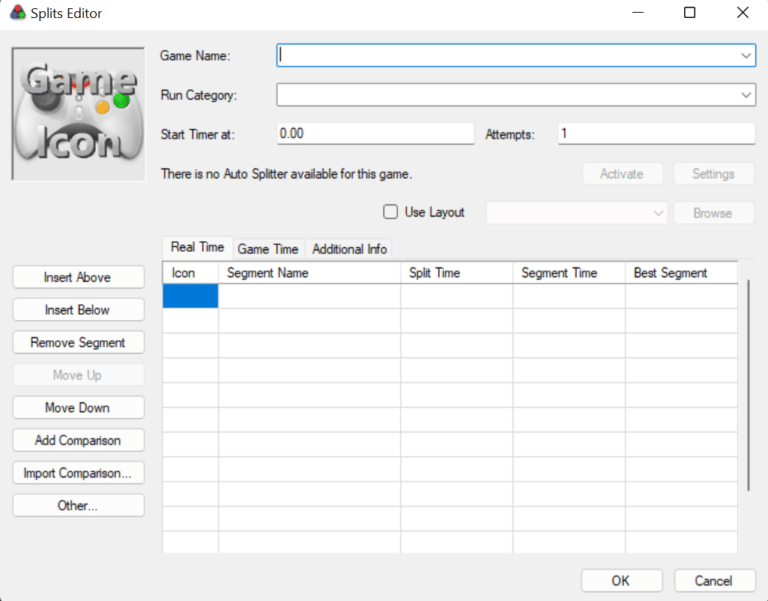Click the Browse layout button

tap(714, 213)
